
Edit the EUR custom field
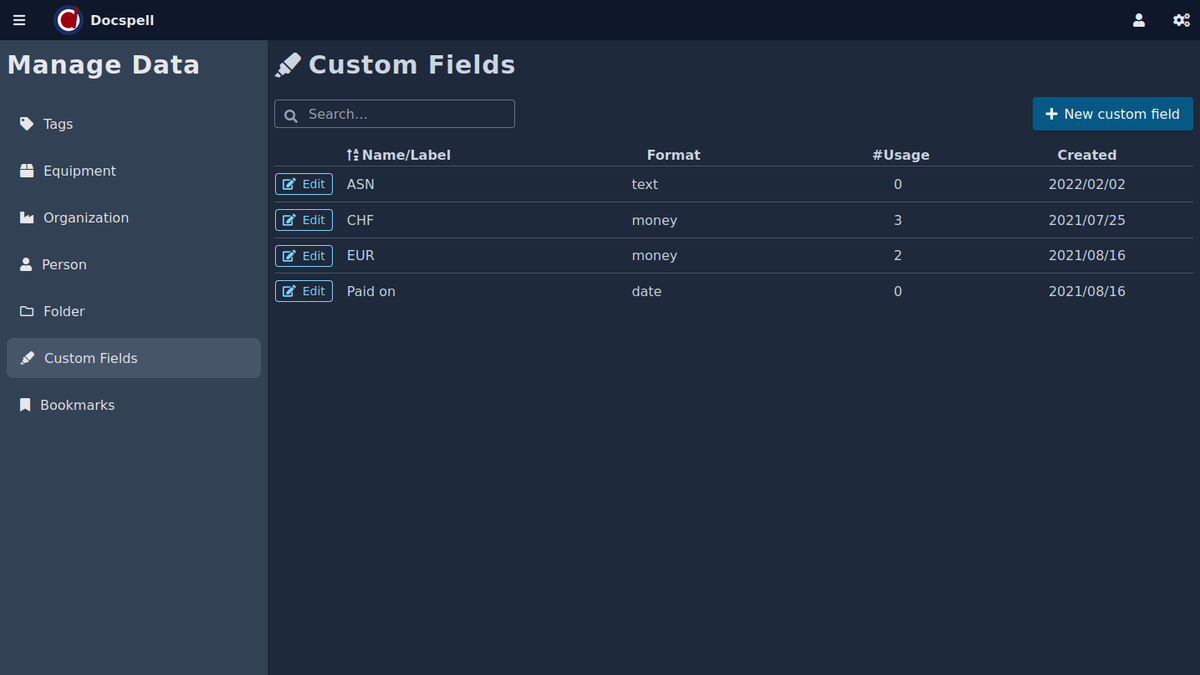pyautogui.click(x=304, y=256)
